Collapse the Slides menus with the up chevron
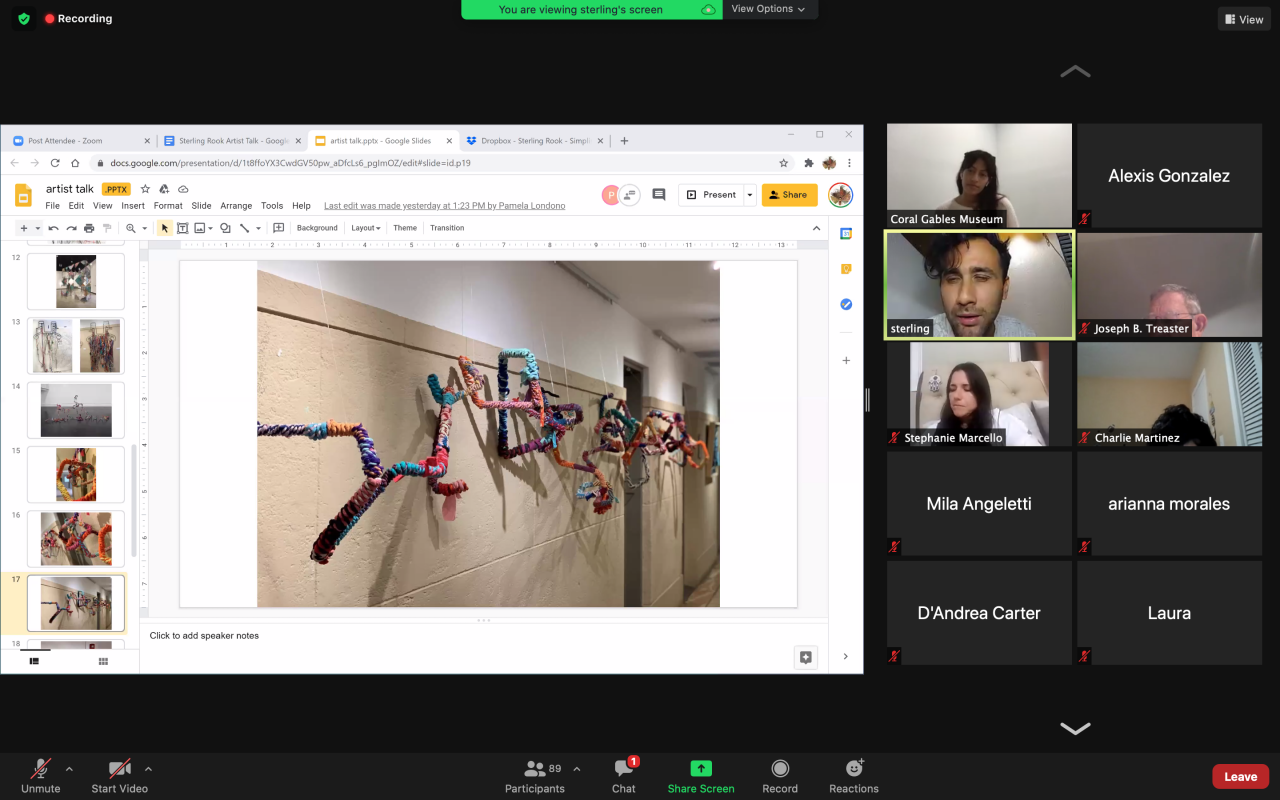This screenshot has width=1280, height=800. 816,228
